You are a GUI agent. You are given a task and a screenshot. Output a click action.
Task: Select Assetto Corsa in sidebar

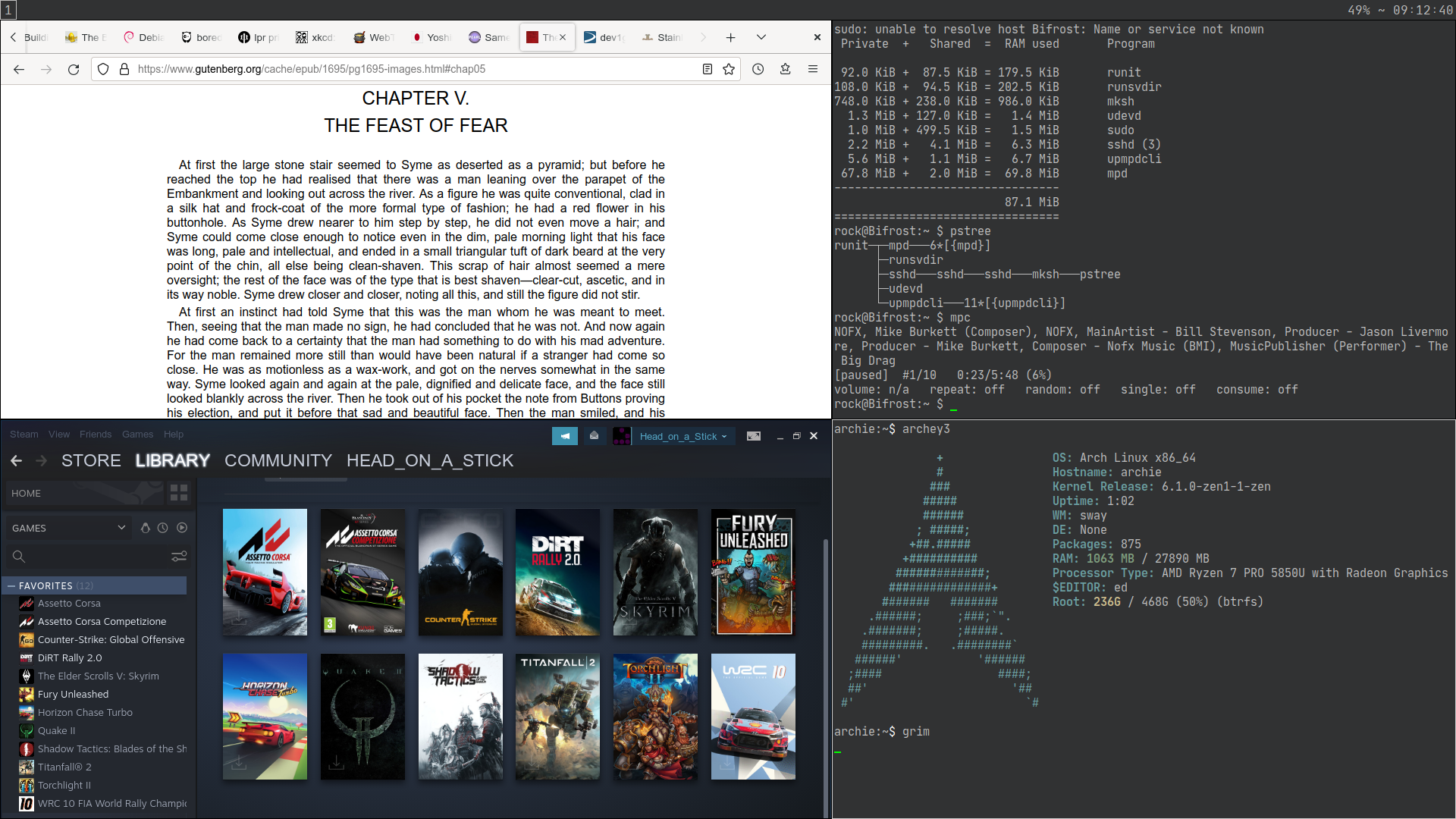(x=69, y=604)
